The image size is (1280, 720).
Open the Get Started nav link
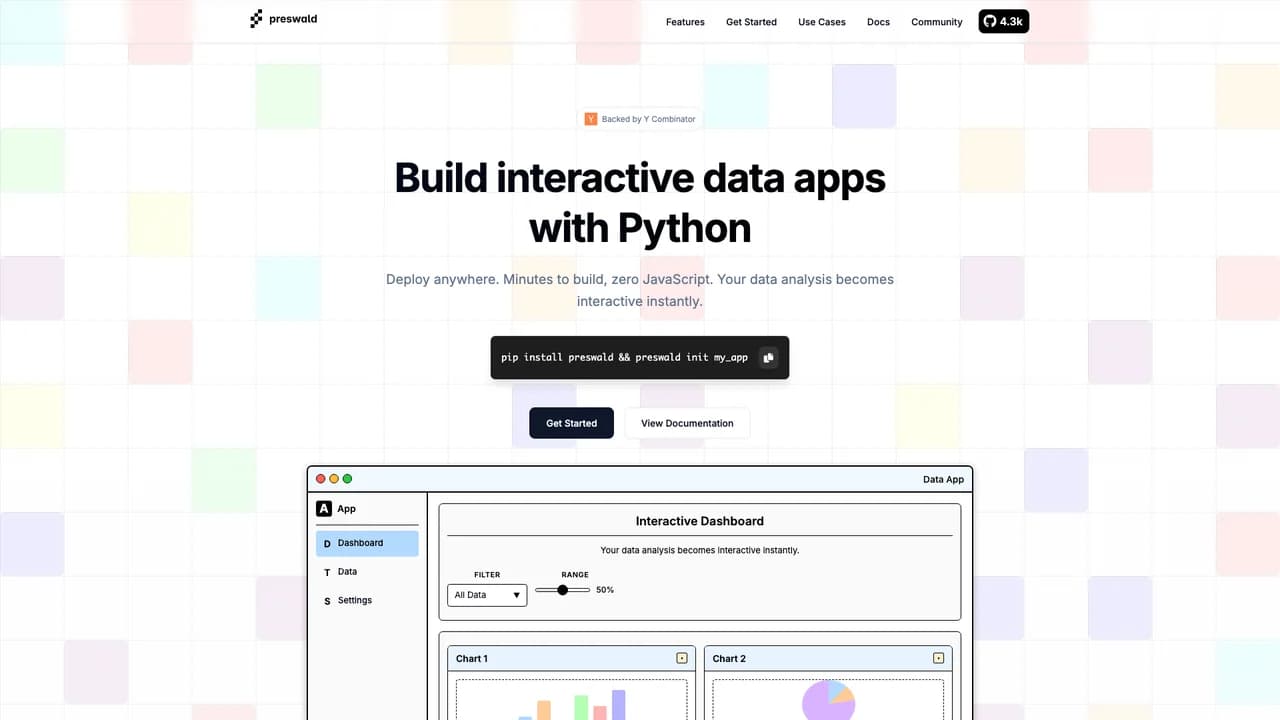point(751,22)
